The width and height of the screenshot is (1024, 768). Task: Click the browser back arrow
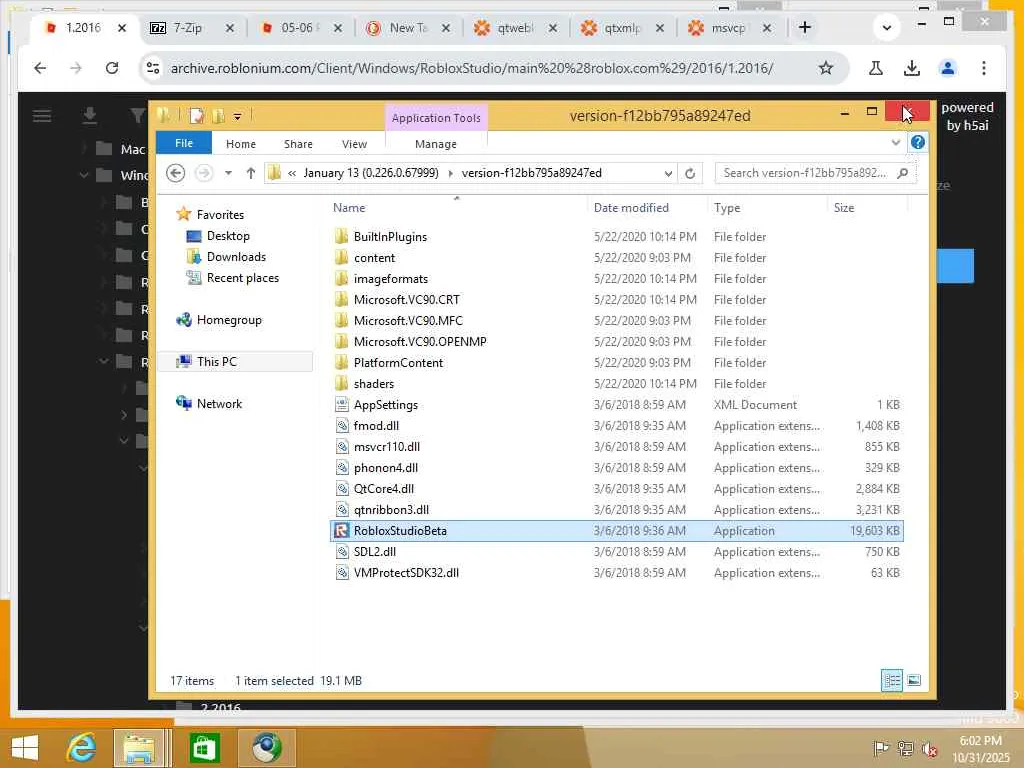(40, 68)
